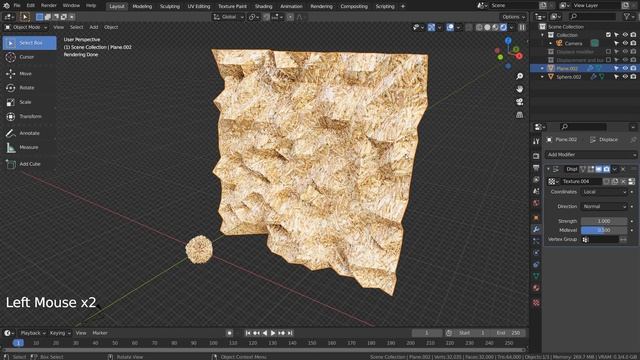Select the Cursor tool
Viewport: 640px width, 360px height.
coord(29,57)
